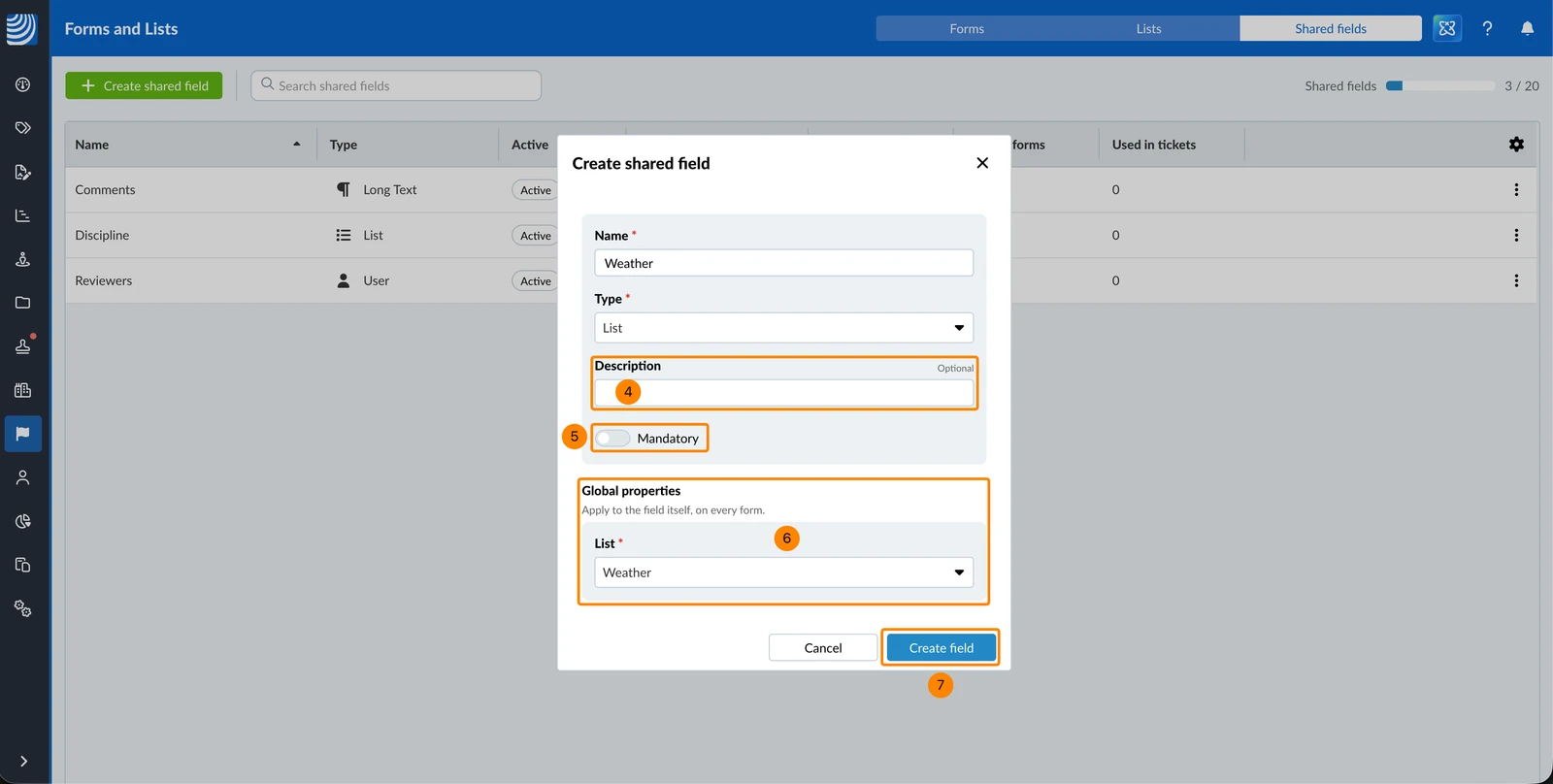
Task: Switch to the Lists tab
Action: [x=1149, y=29]
